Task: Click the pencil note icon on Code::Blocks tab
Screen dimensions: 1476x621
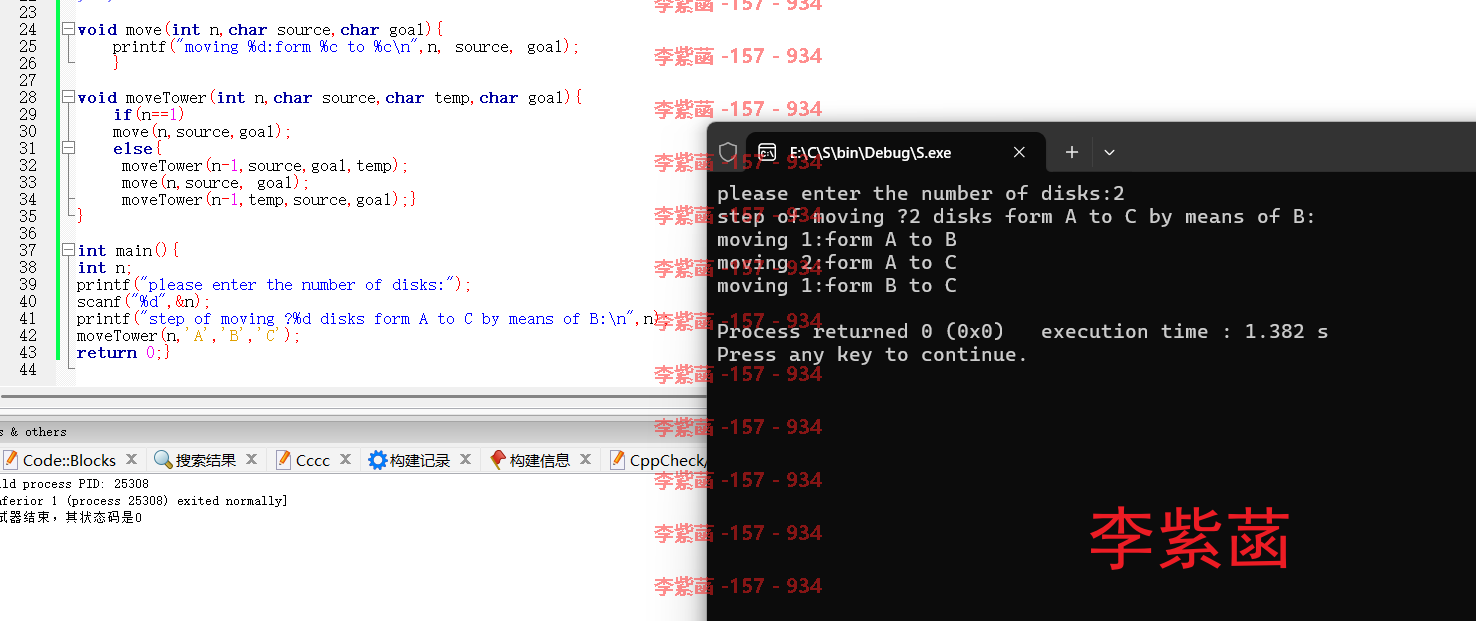Action: pyautogui.click(x=10, y=460)
